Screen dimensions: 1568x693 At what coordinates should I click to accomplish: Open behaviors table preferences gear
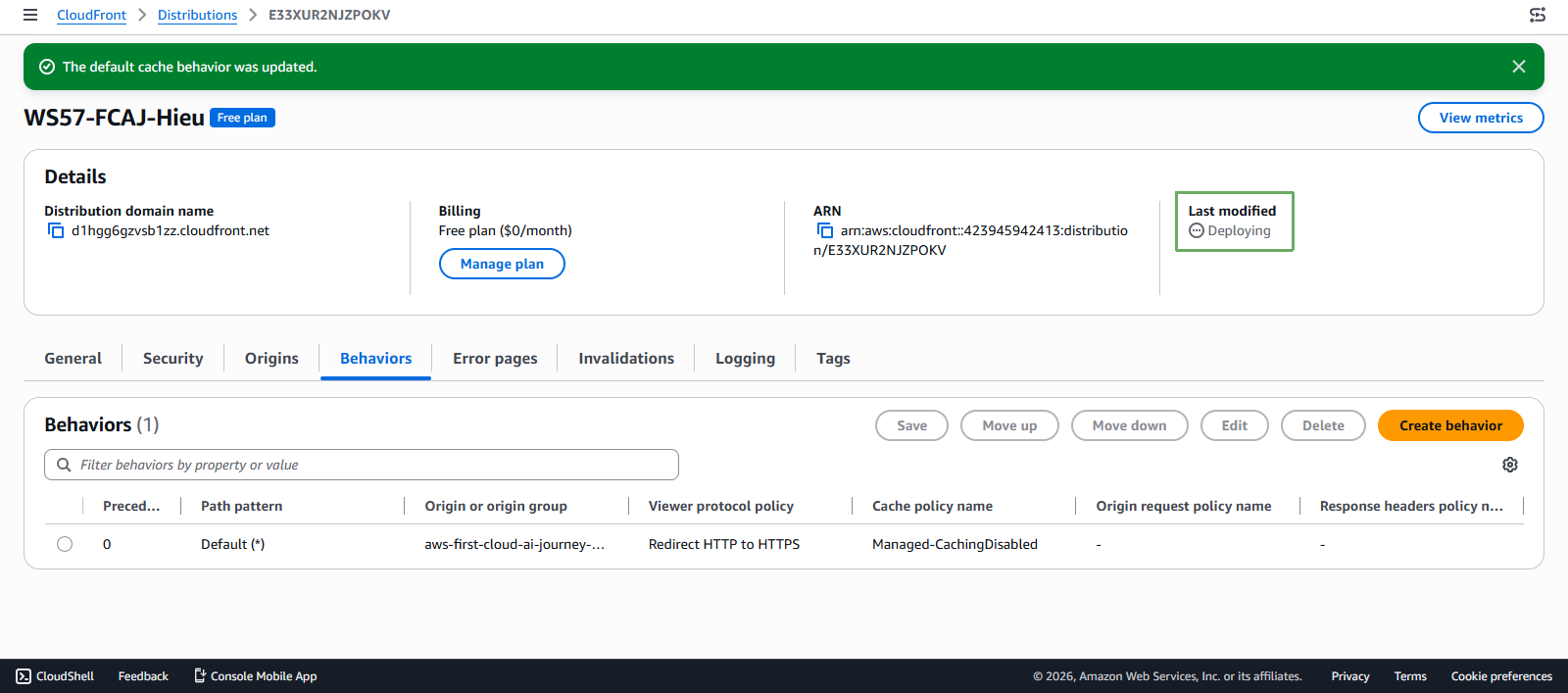click(x=1510, y=465)
